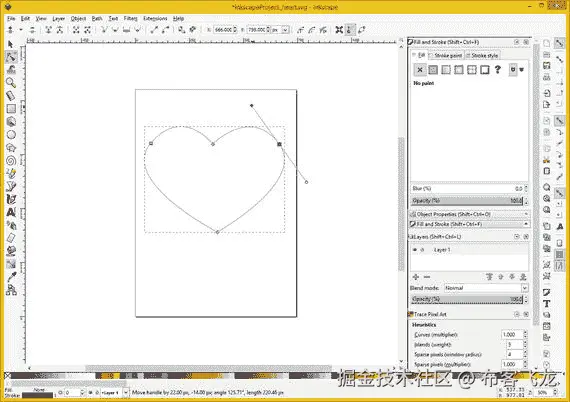This screenshot has height=402, width=570.
Task: Expand the Fill and Stroke collapsed panel bar
Action: (x=469, y=224)
